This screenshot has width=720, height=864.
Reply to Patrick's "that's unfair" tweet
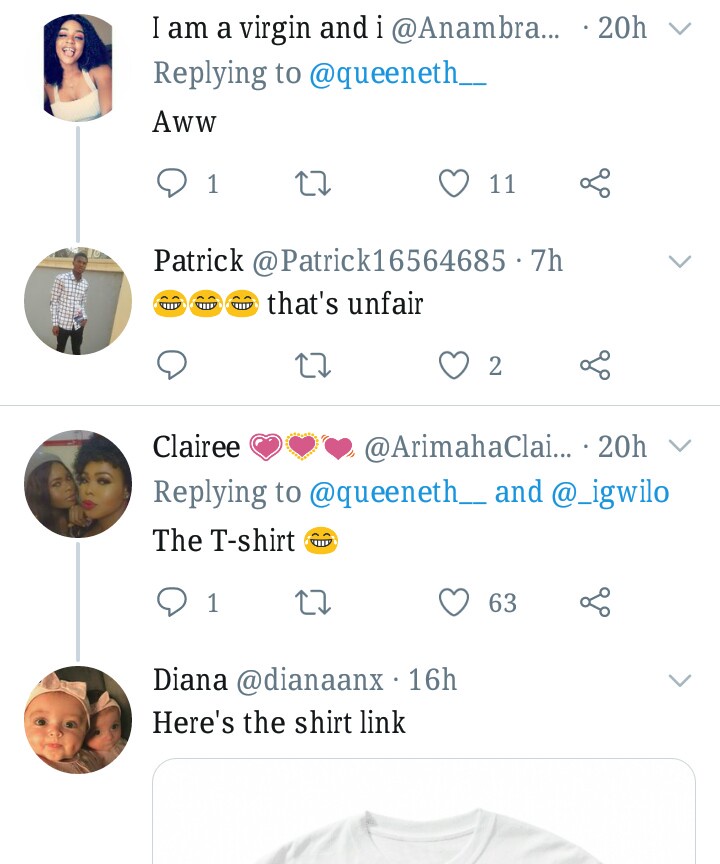pos(173,366)
